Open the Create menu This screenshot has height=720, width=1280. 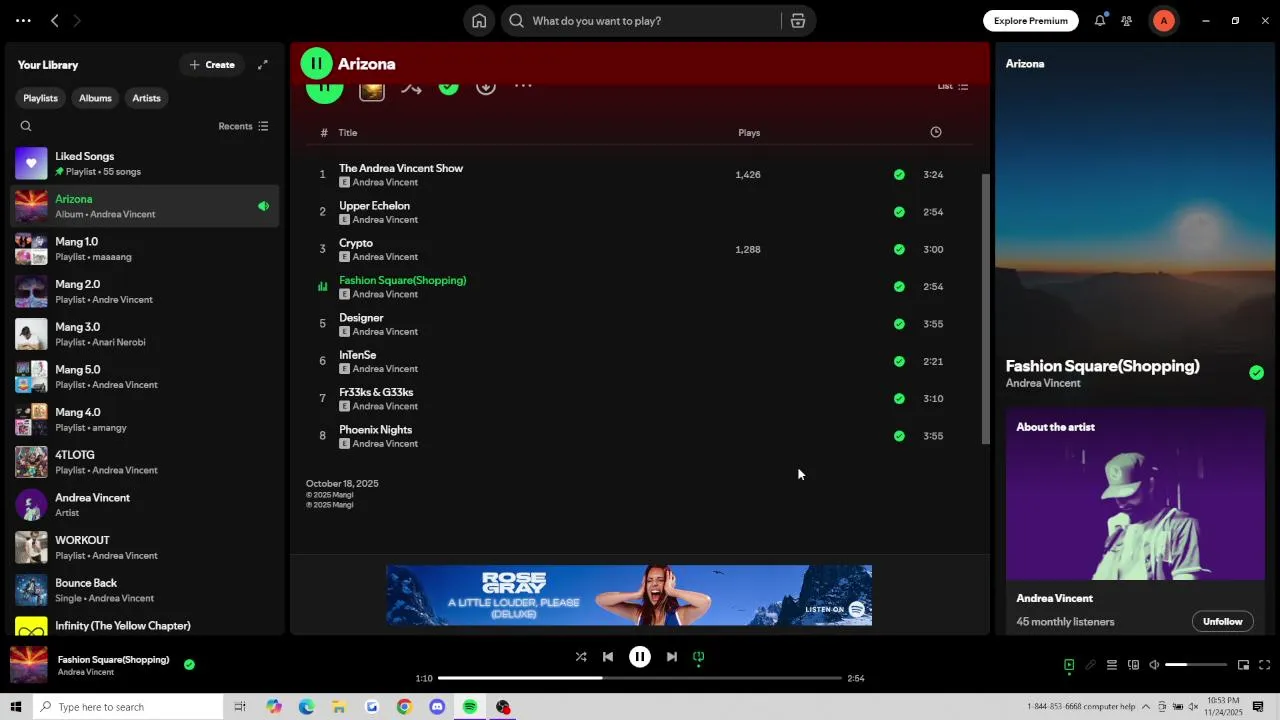pyautogui.click(x=212, y=65)
